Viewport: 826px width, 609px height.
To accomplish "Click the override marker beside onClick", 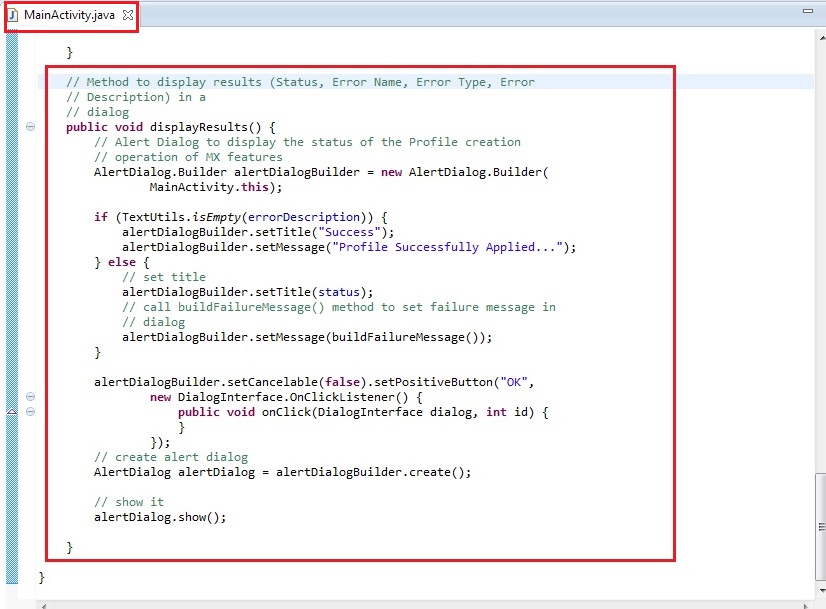I will [x=12, y=412].
